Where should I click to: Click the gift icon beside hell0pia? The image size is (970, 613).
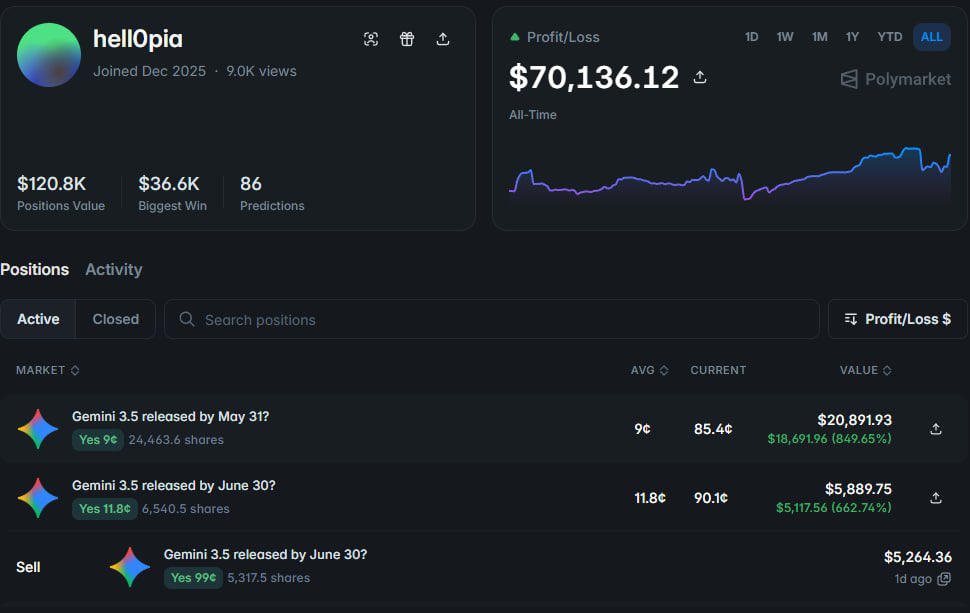406,39
